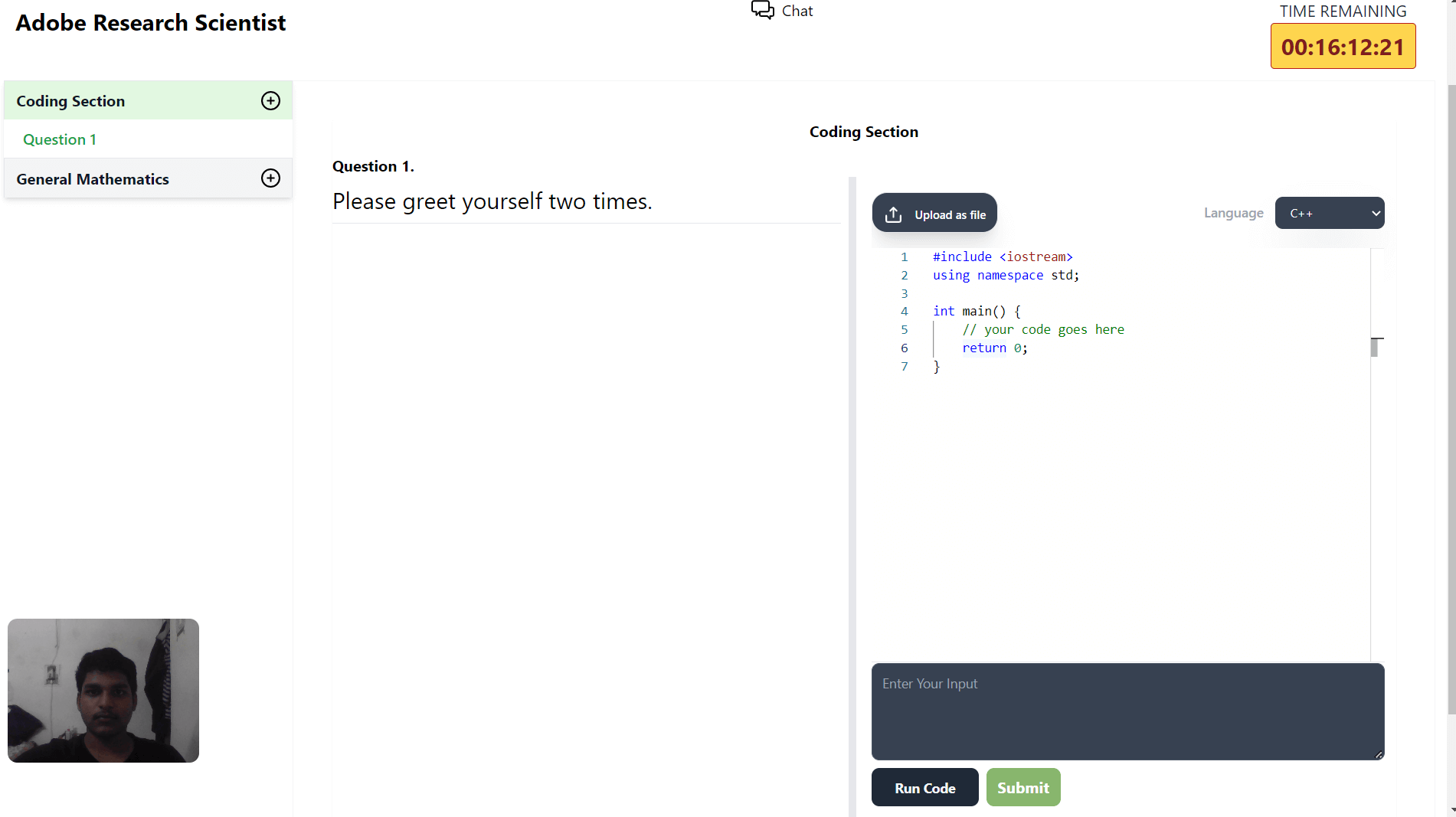Image resolution: width=1456 pixels, height=817 pixels.
Task: Click the resize handle of input box
Action: (1378, 754)
